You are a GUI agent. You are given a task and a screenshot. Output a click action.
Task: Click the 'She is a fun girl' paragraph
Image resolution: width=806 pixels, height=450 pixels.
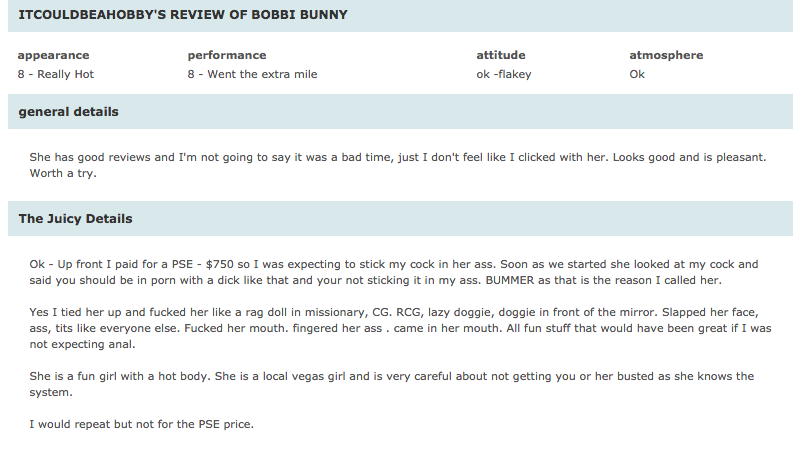click(392, 384)
